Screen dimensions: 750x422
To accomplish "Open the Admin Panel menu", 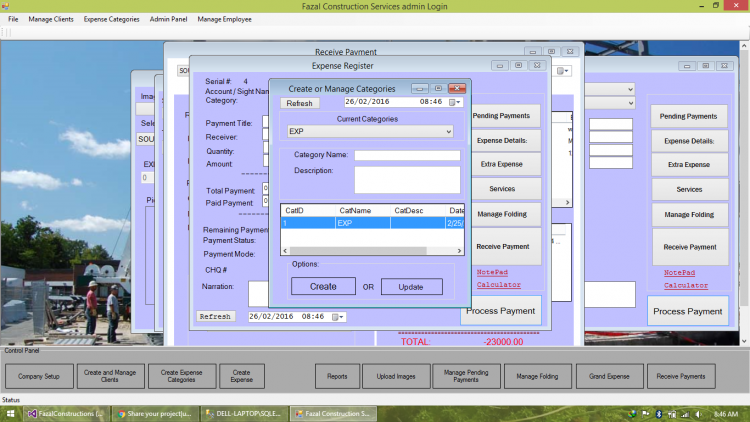I will point(168,19).
